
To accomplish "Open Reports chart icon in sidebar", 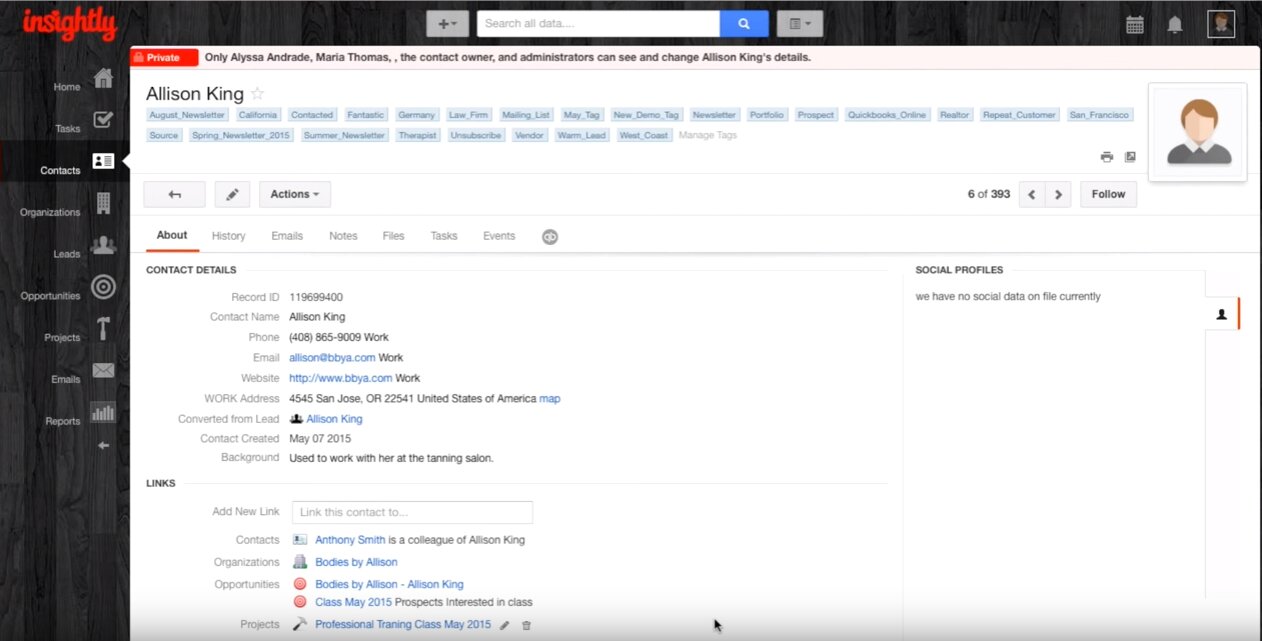I will [x=103, y=412].
